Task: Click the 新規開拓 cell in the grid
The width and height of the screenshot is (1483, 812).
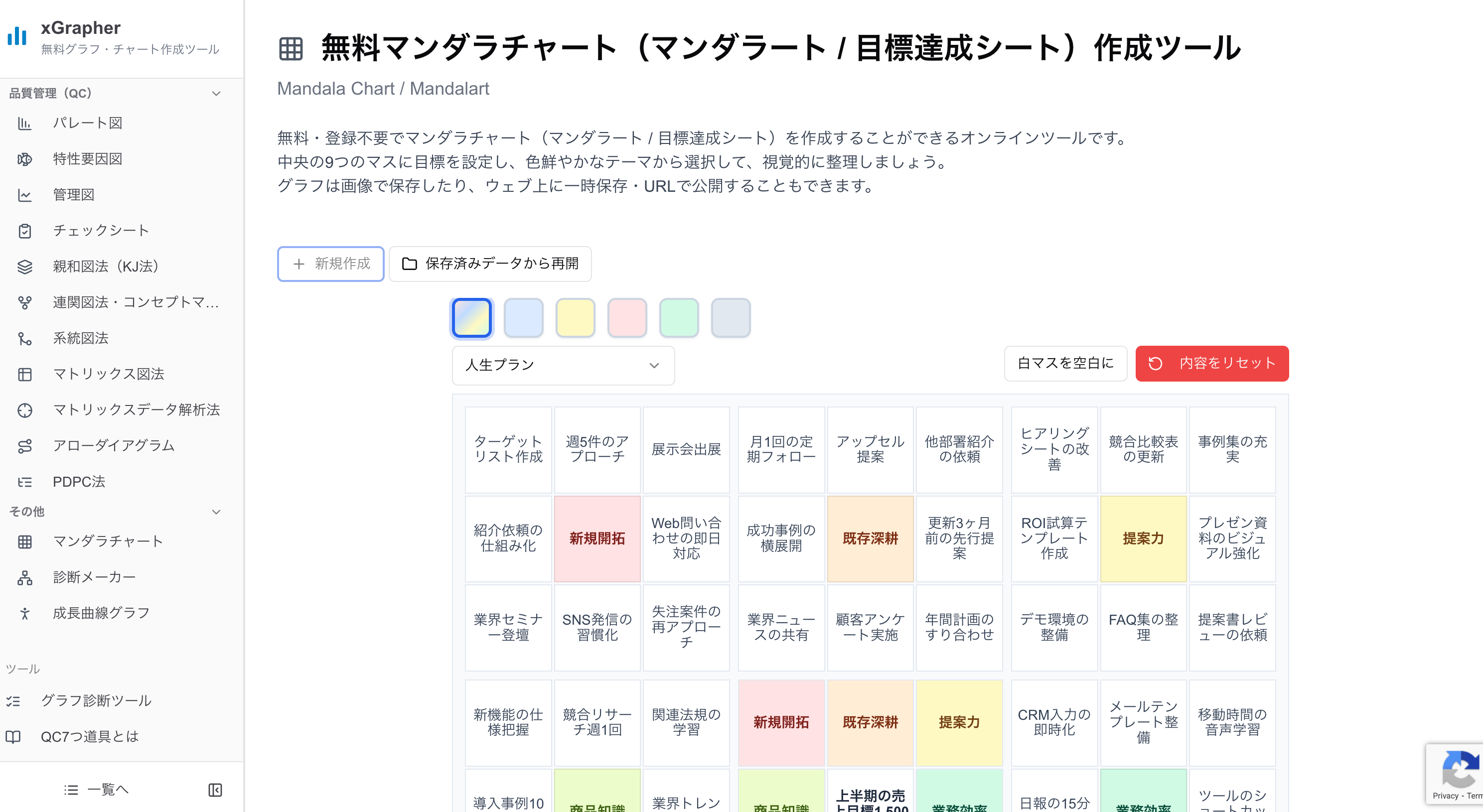Action: click(x=597, y=538)
